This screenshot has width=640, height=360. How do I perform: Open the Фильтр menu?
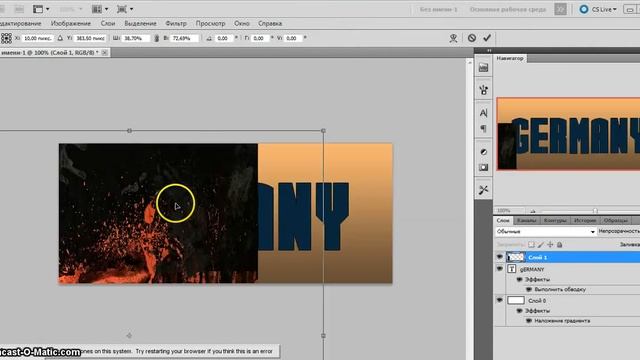pos(176,24)
